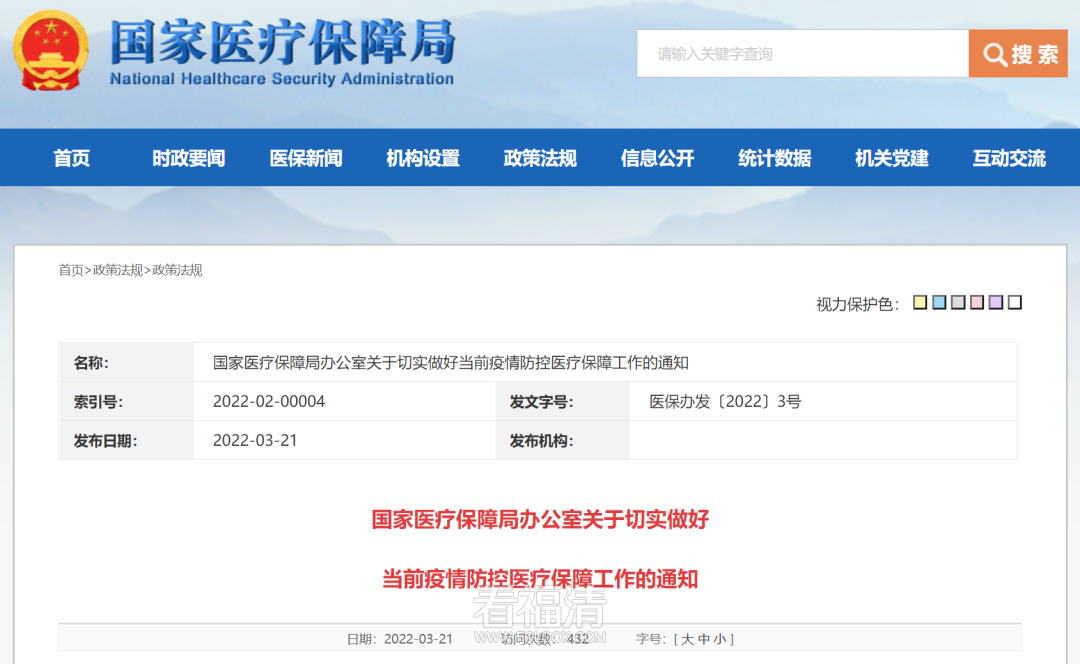This screenshot has width=1080, height=664.
Task: Click the 索引号 label cell
Action: pos(126,402)
